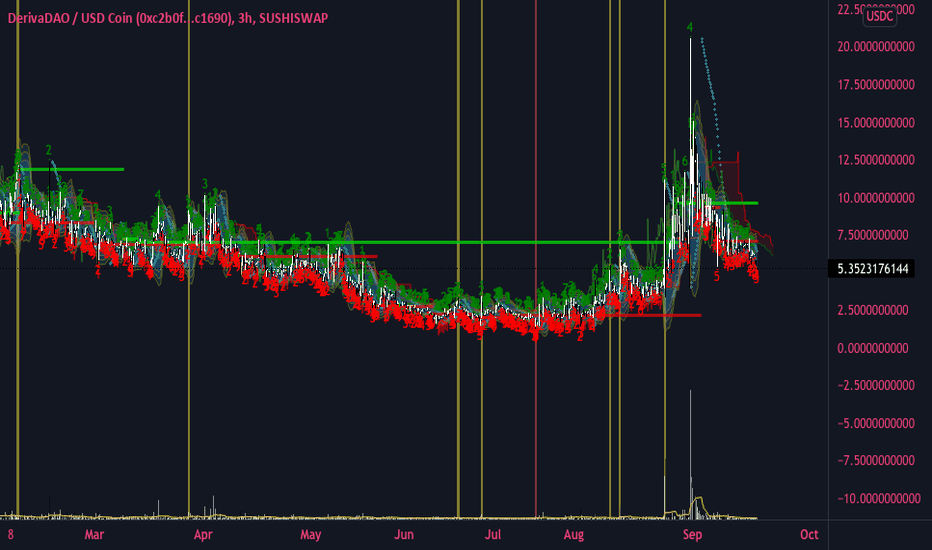The image size is (932, 550).
Task: Click the 8 date label on time axis
Action: (x=11, y=535)
